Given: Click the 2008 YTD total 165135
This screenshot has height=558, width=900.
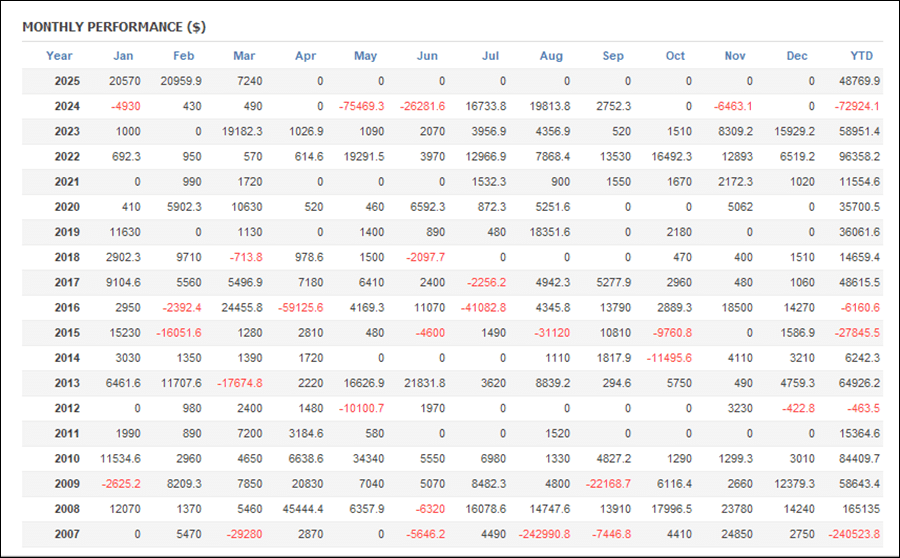Looking at the screenshot, I should point(862,509).
